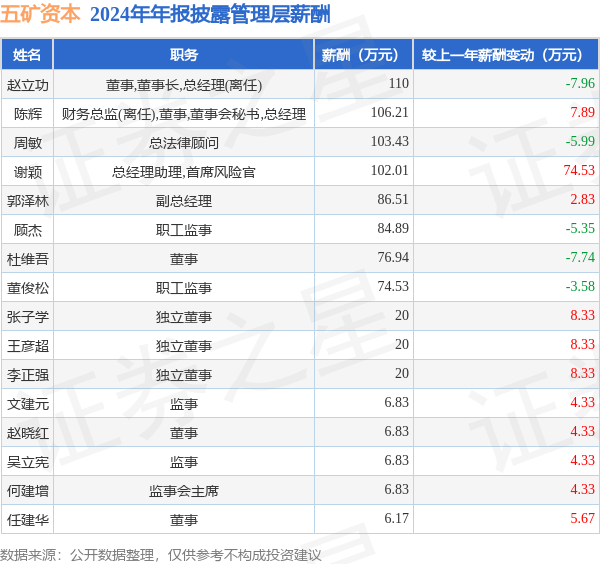Click 赵晓红's salary value 6.83
600x564 pixels.
click(x=396, y=431)
